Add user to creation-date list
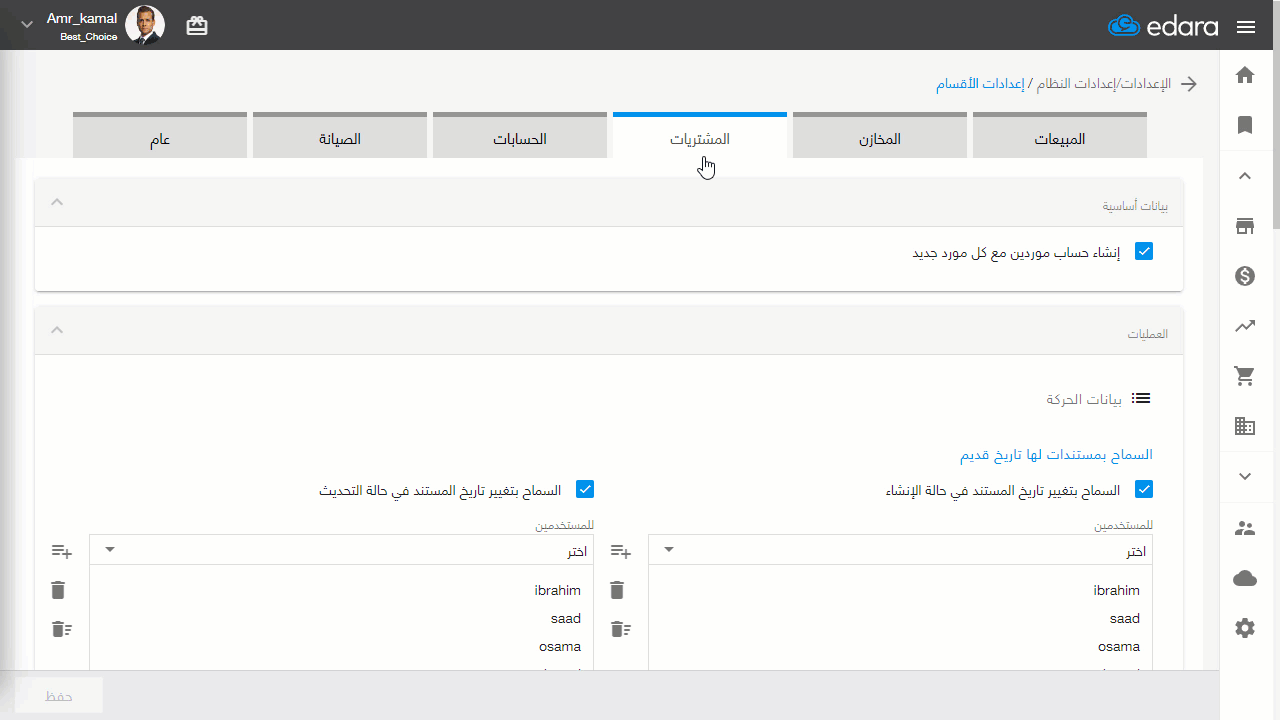 [x=620, y=551]
